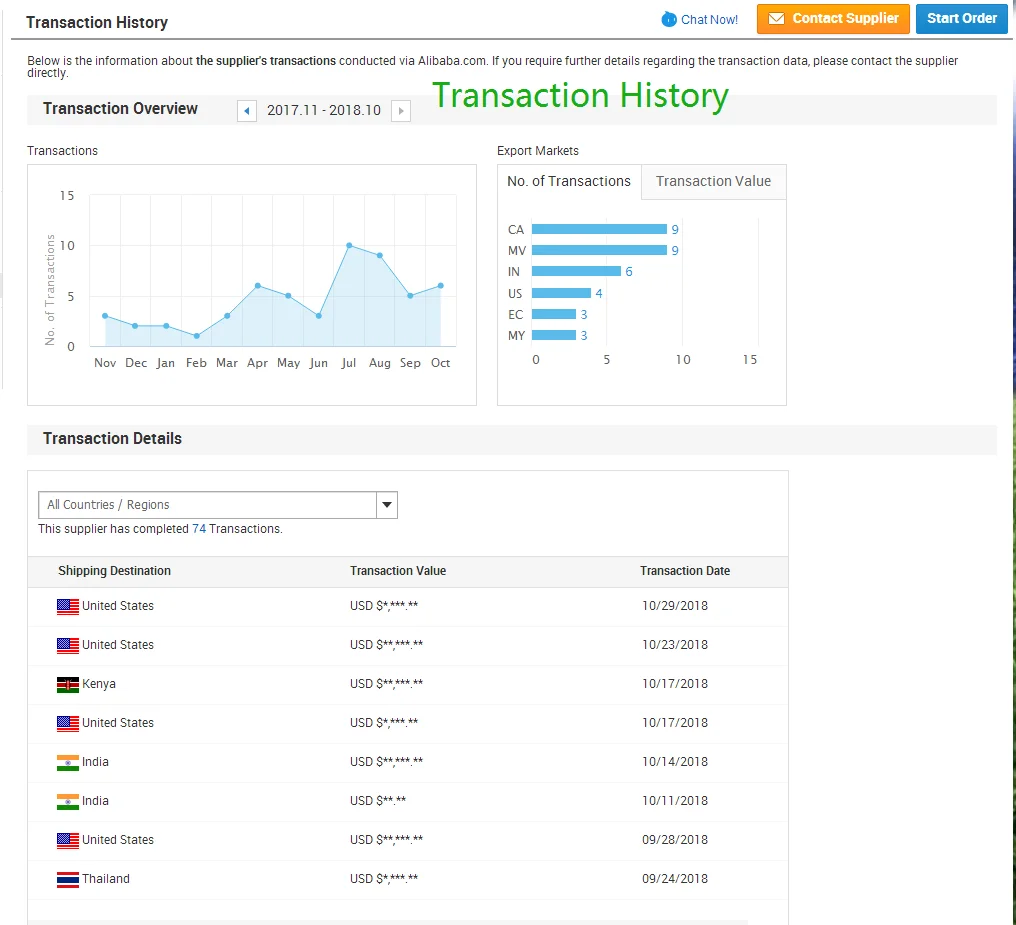Click the Thailand flag icon
The image size is (1016, 925).
point(68,880)
